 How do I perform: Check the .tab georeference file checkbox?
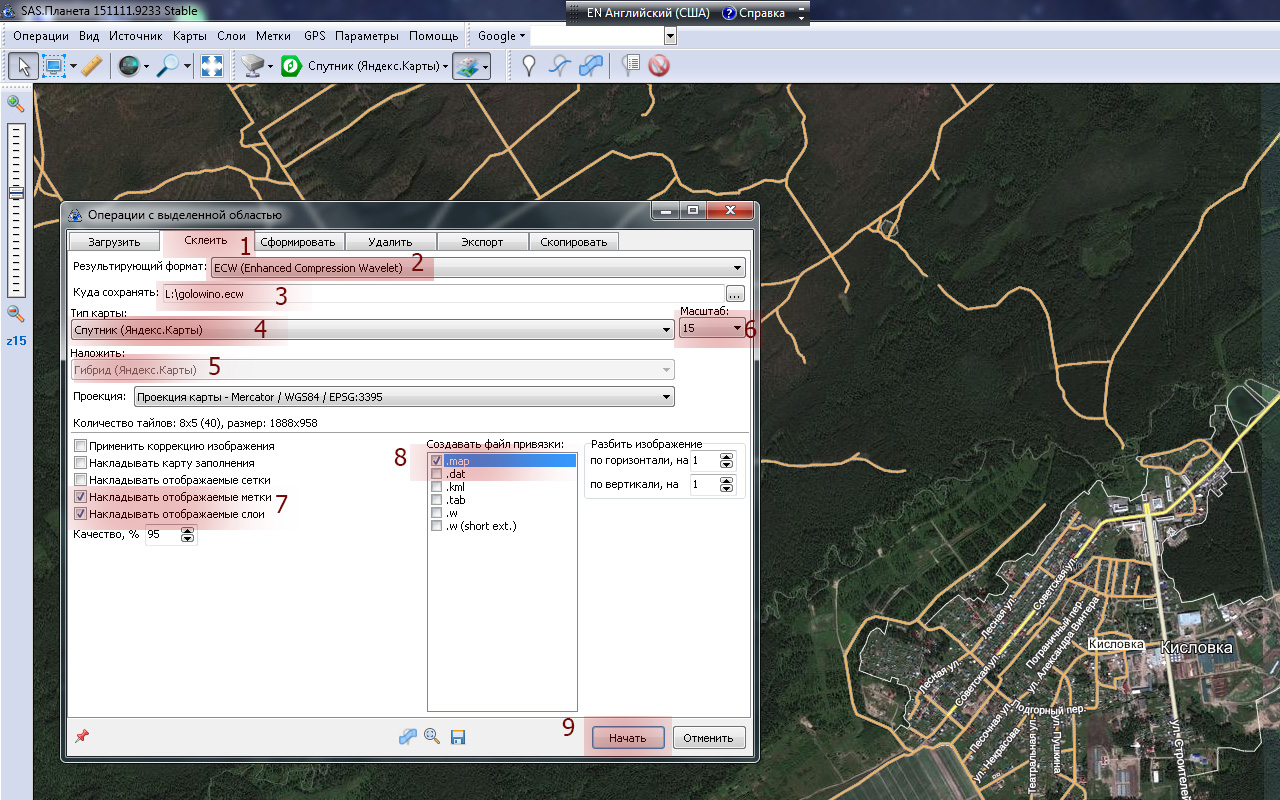(x=436, y=500)
